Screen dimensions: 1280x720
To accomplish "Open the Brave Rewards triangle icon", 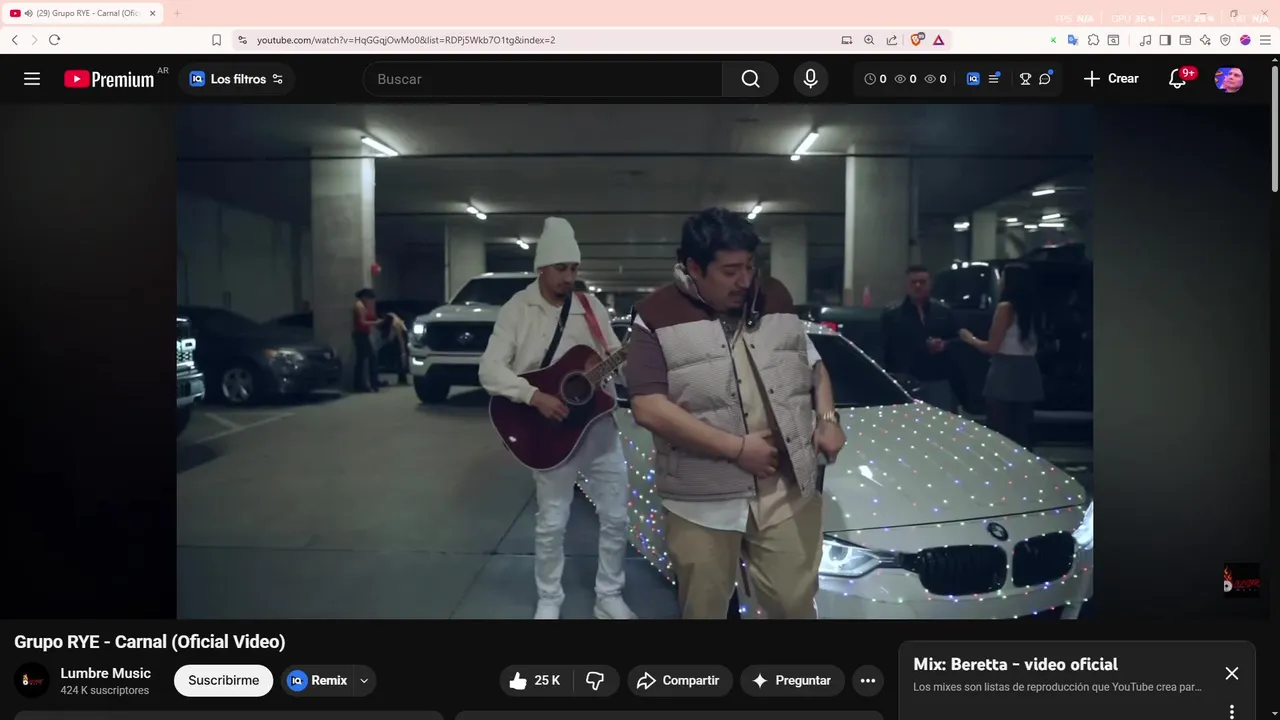I will 939,40.
